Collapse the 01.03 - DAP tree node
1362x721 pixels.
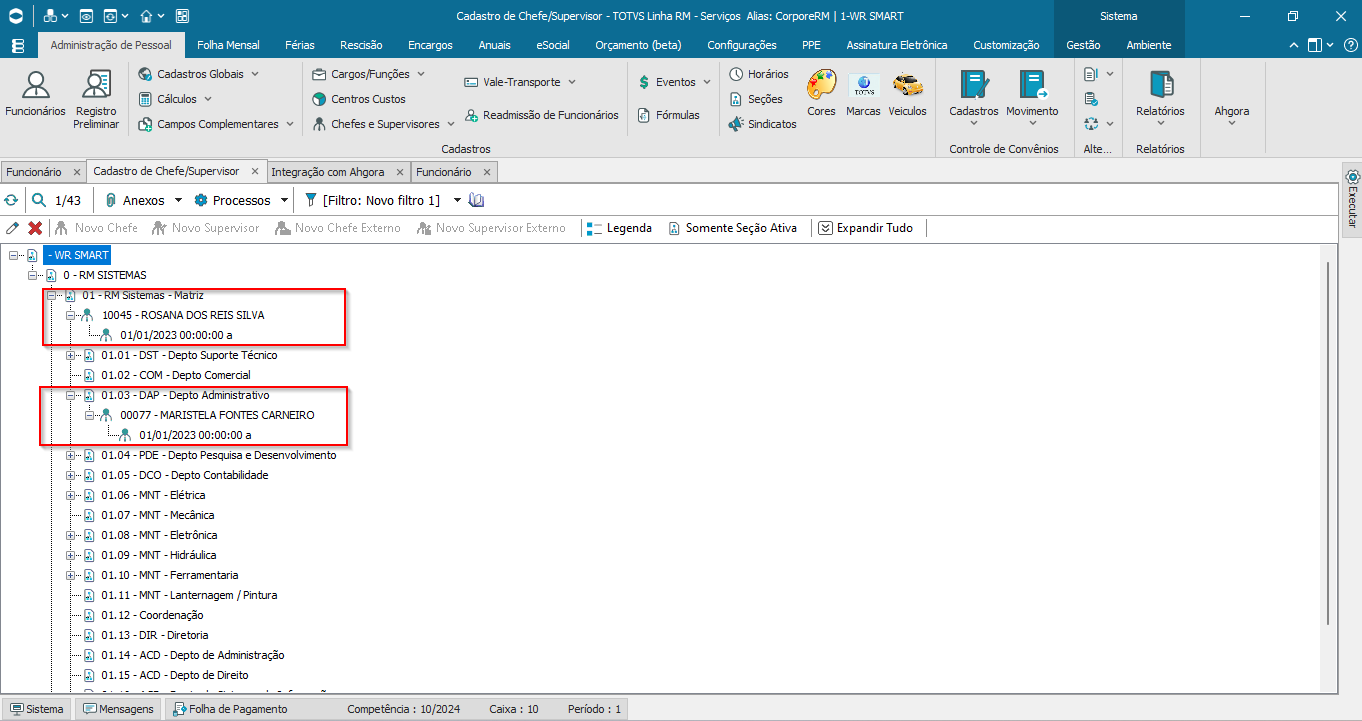pos(70,395)
